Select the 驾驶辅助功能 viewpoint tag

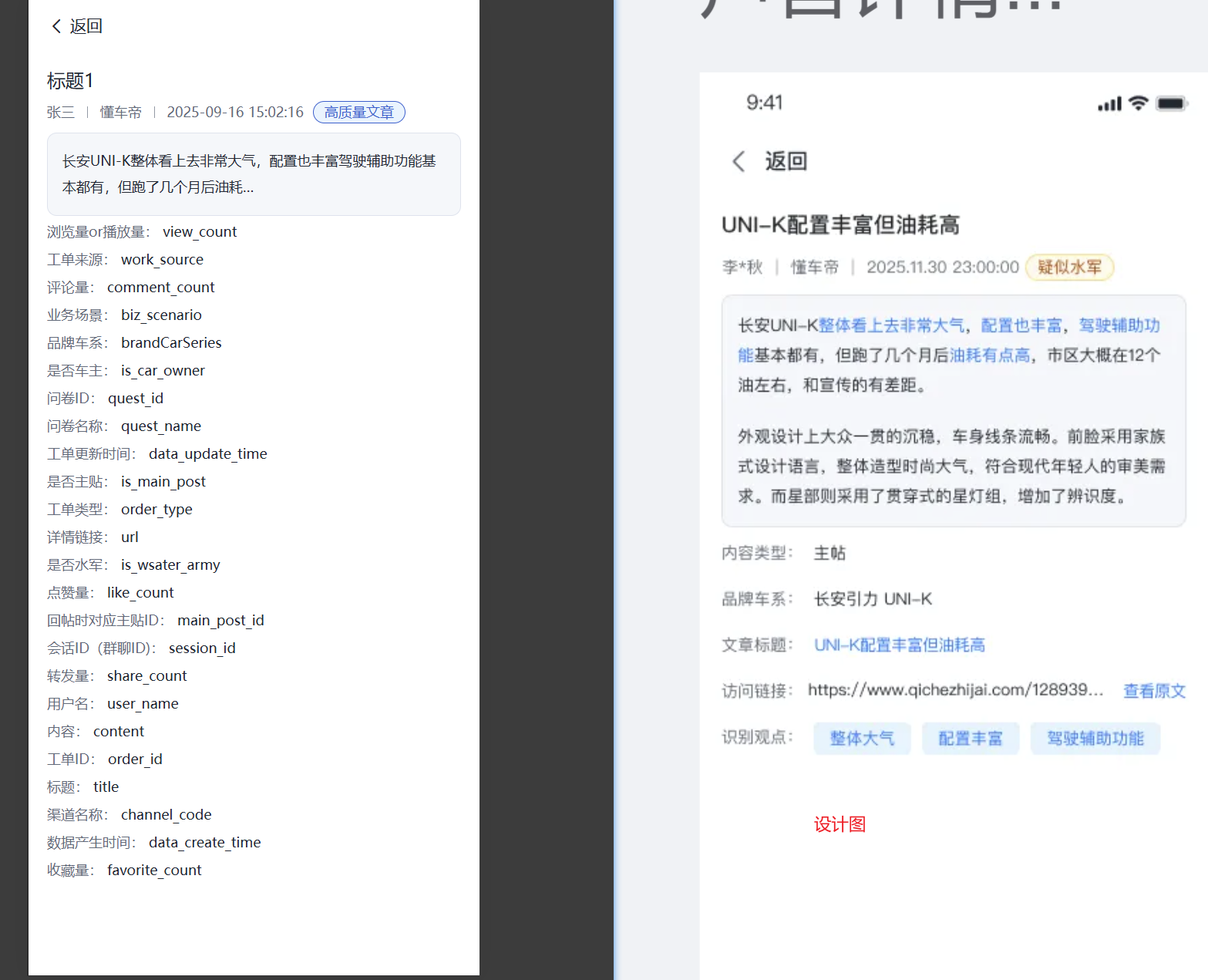pos(1095,739)
